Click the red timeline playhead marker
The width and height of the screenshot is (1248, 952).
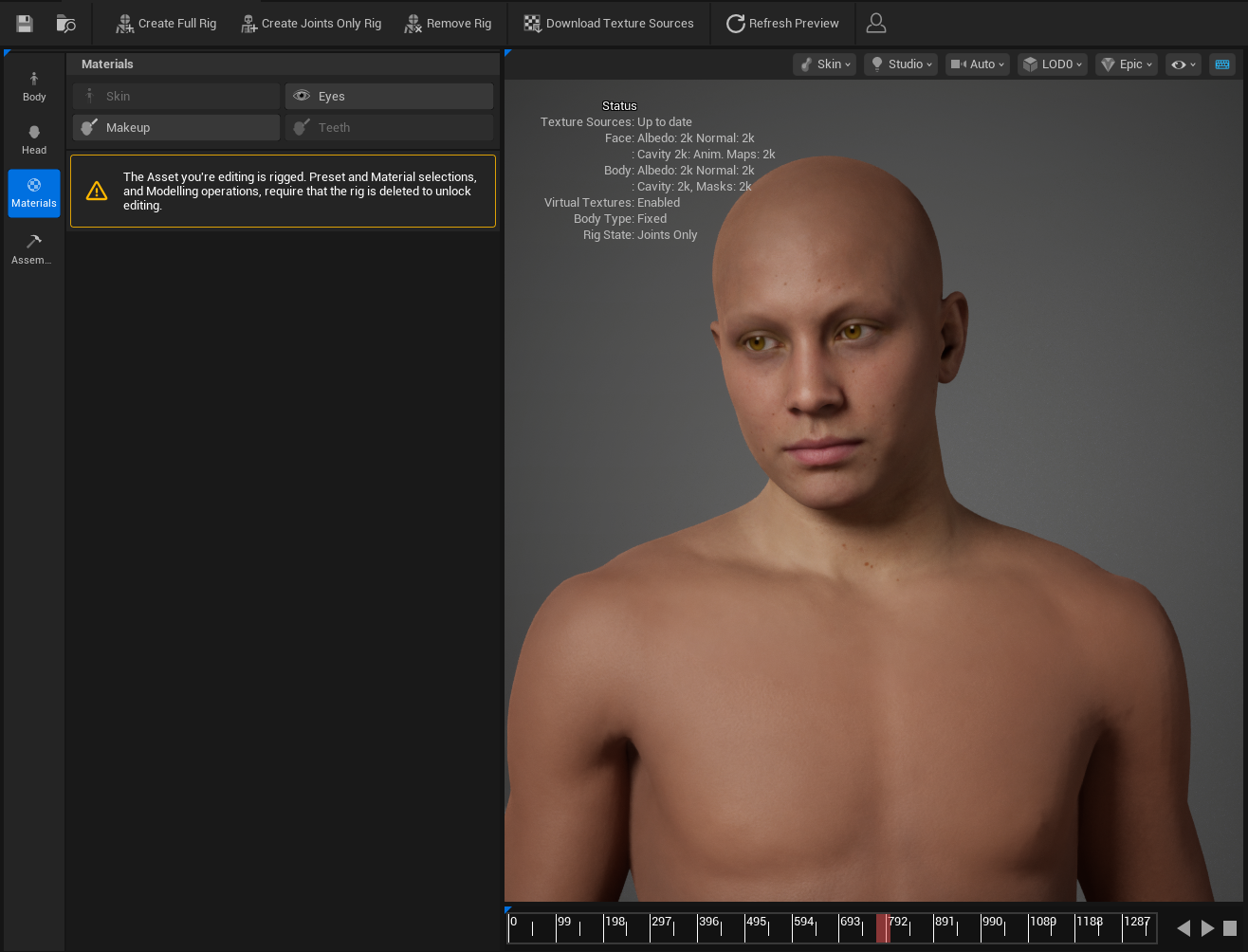tap(883, 928)
